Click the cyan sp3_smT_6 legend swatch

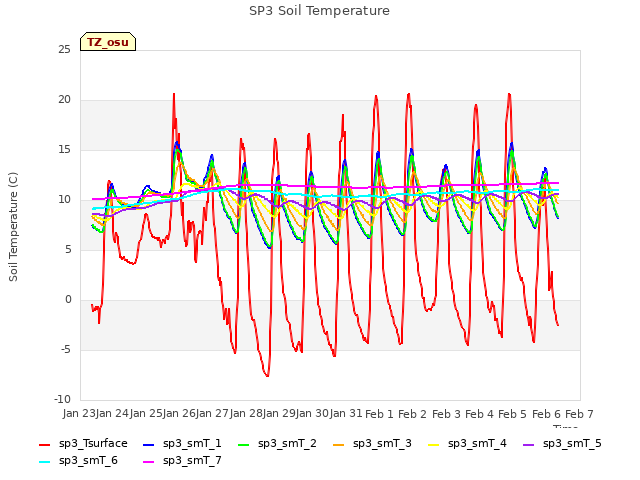[44, 462]
